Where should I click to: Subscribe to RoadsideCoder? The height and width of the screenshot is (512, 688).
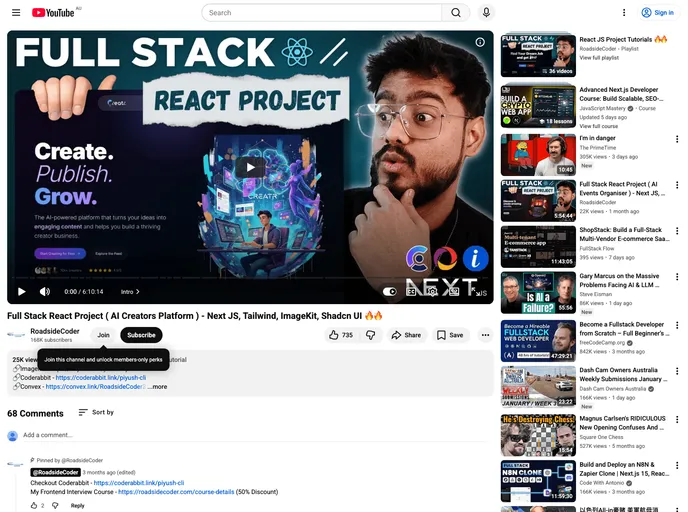(141, 335)
